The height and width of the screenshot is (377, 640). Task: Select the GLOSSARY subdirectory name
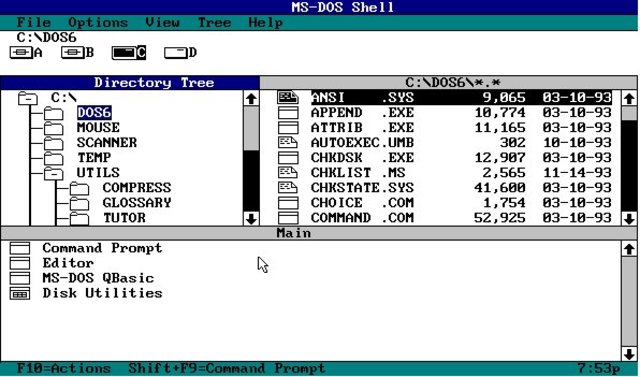[x=137, y=203]
